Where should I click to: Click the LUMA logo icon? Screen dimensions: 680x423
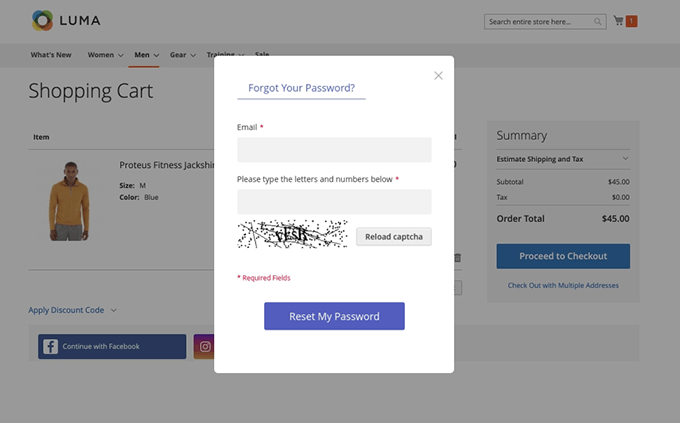tap(42, 20)
